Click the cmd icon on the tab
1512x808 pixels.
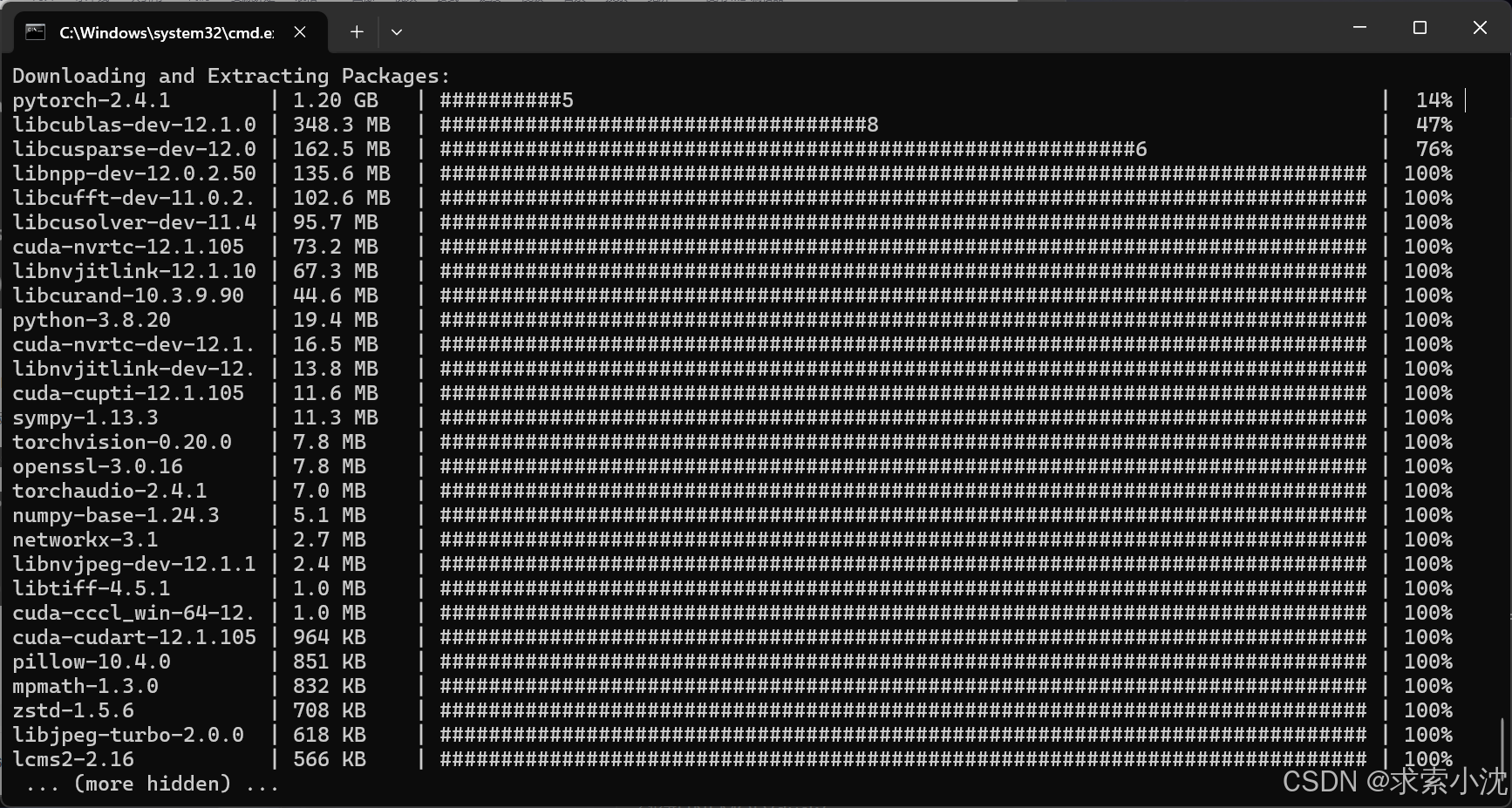click(x=35, y=32)
